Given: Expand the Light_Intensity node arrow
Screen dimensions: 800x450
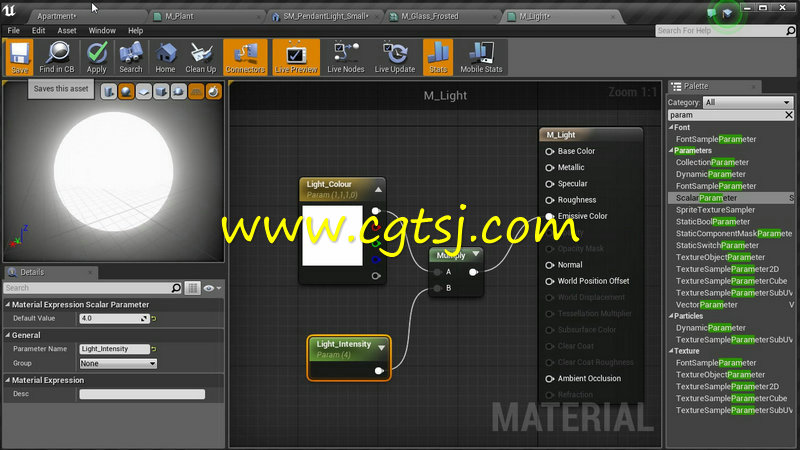Looking at the screenshot, I should [x=381, y=347].
